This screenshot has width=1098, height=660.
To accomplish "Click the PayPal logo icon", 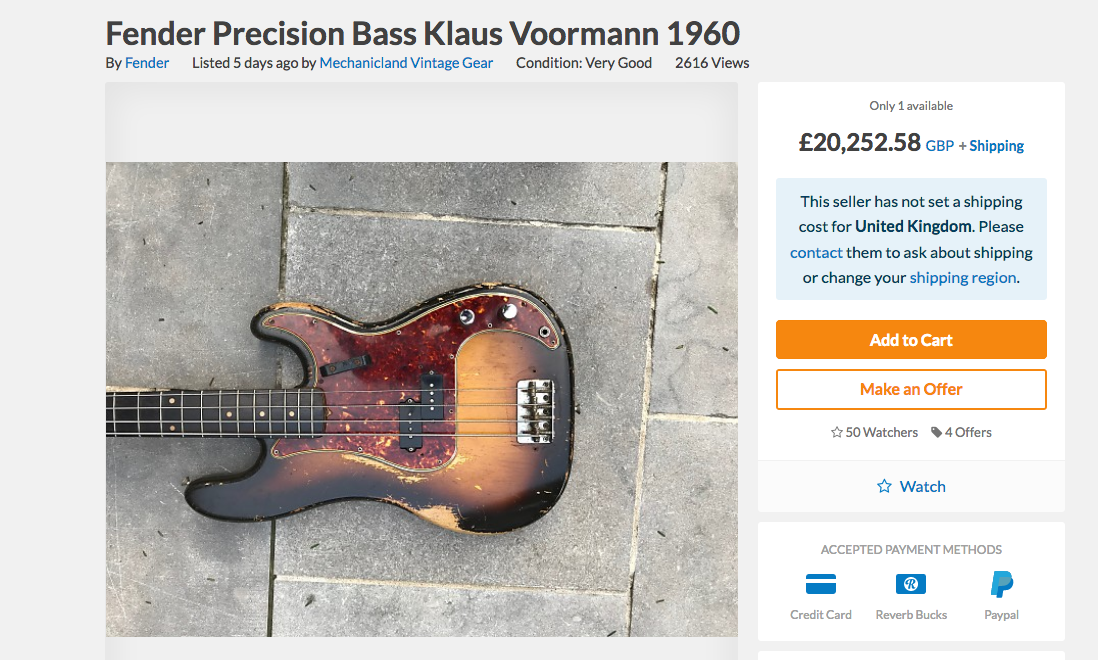I will pos(1001,583).
